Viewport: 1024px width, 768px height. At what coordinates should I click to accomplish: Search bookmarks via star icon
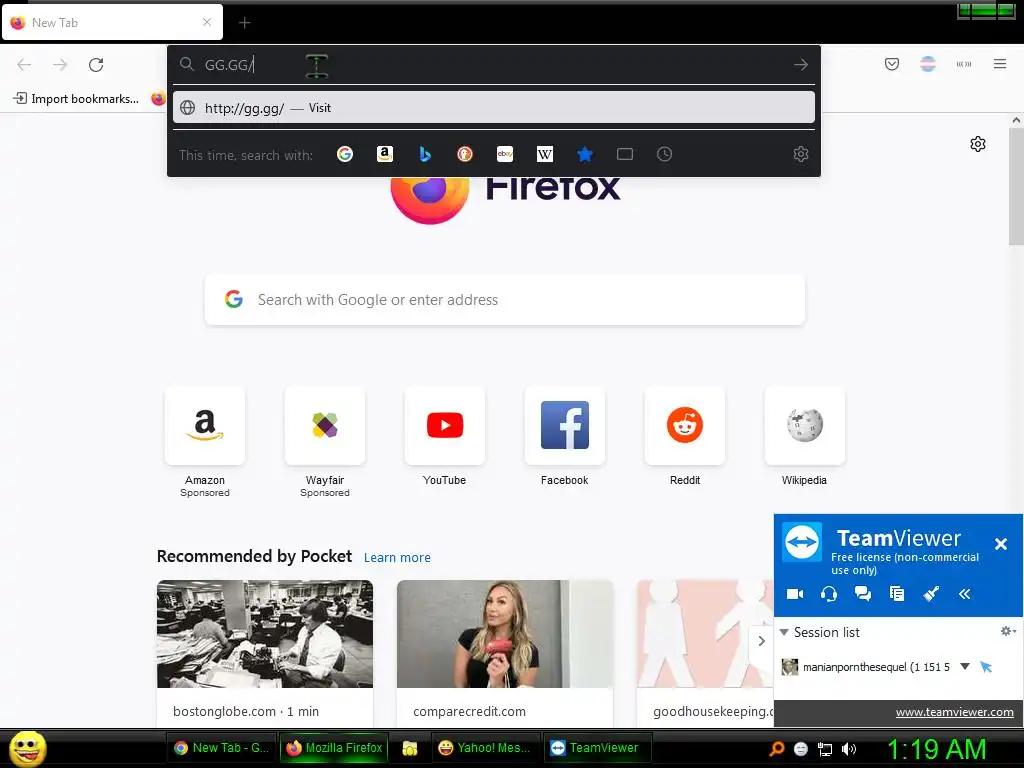(x=584, y=154)
